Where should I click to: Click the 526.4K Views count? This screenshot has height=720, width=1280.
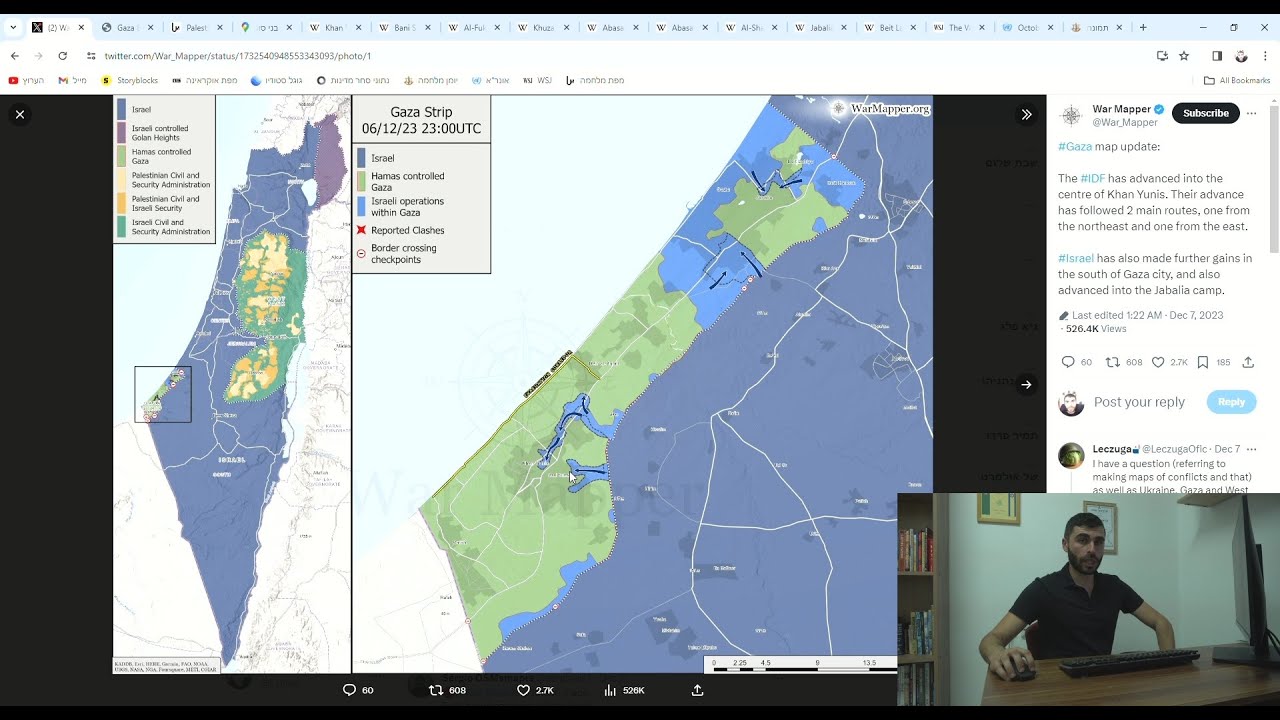tap(1096, 329)
